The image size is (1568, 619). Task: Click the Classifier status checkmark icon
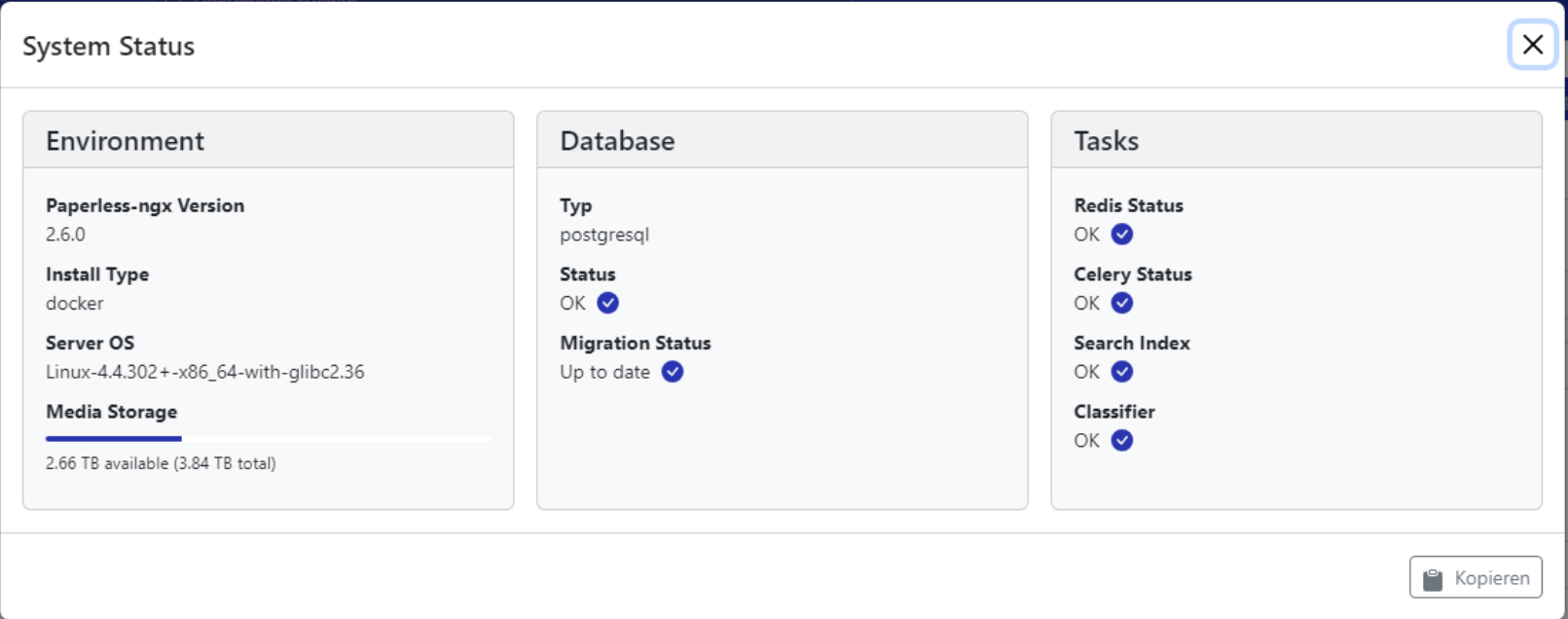1122,441
